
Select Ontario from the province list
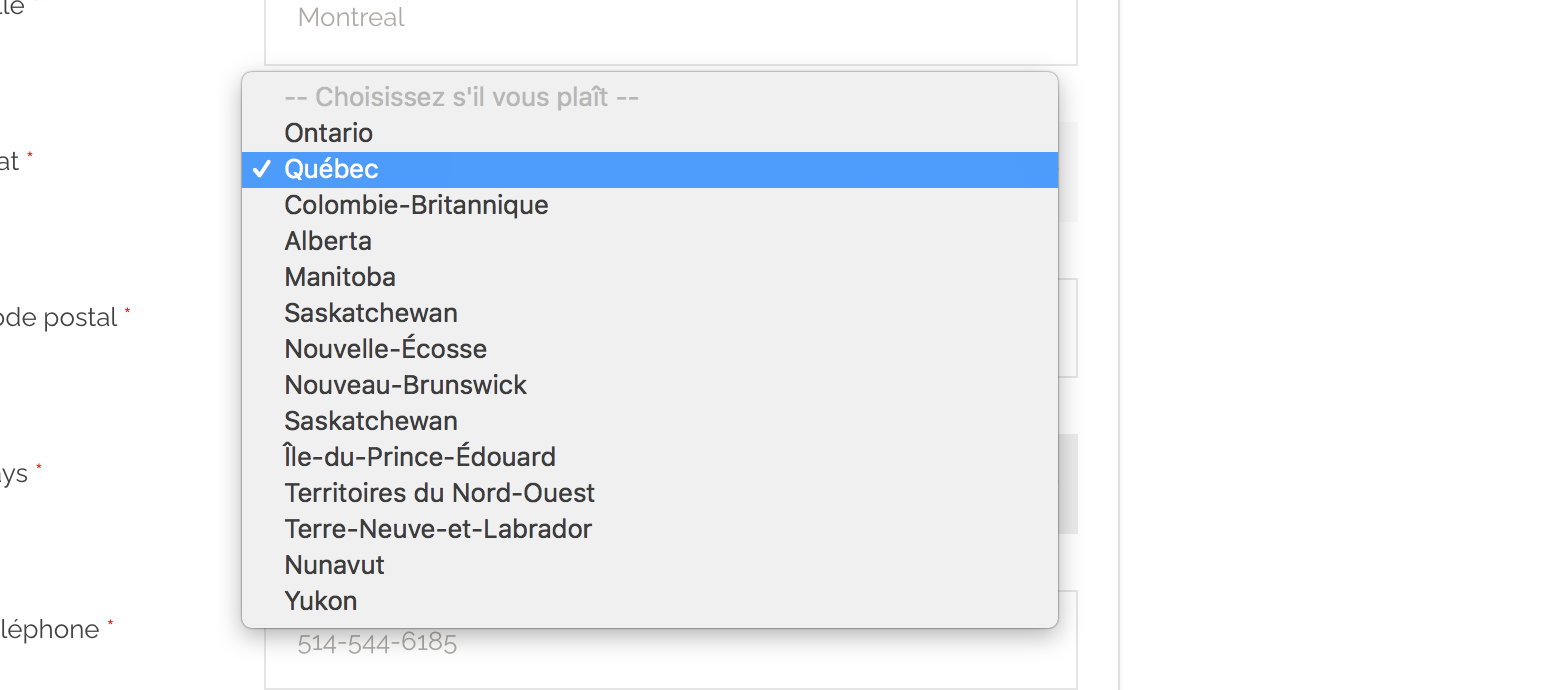tap(650, 133)
